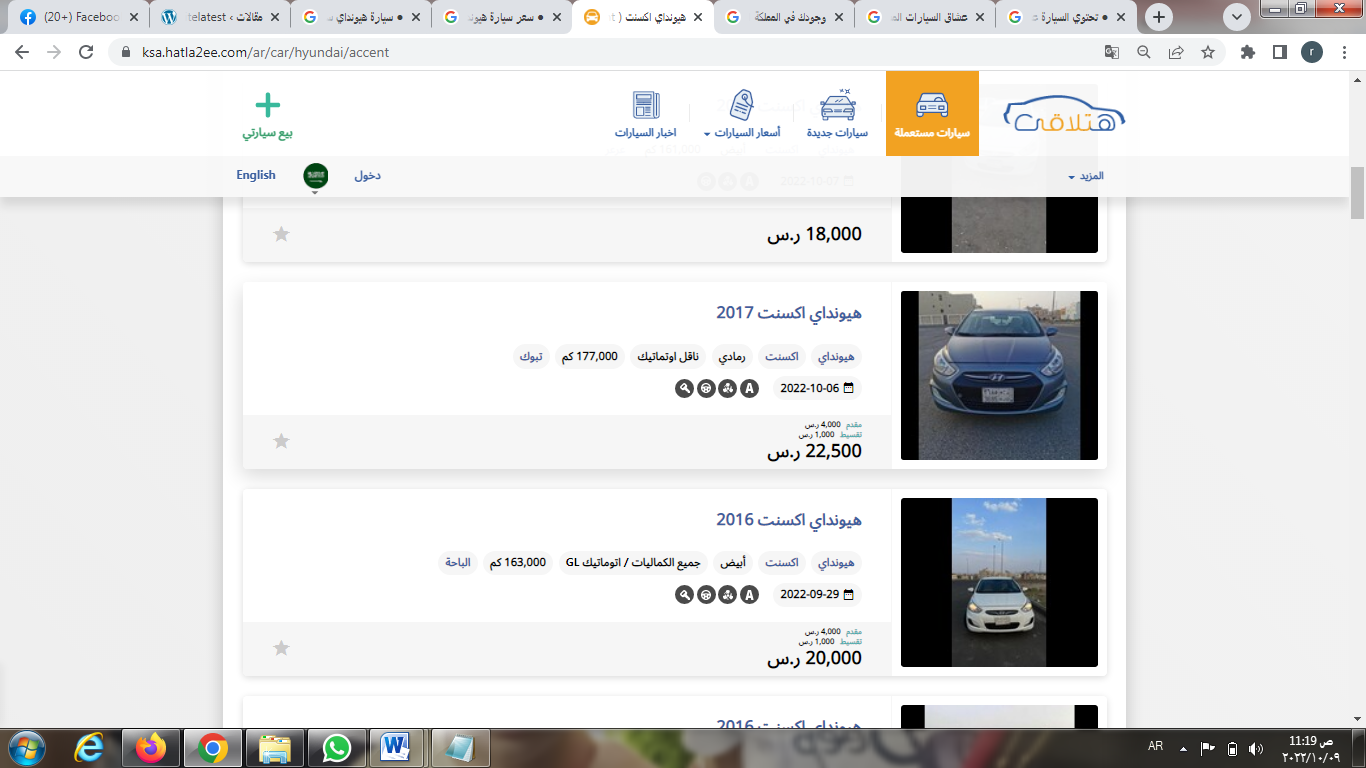Open the هيونداي اكسنت 2016 white listing title
Screen dimensions: 1366x768
pyautogui.click(x=789, y=520)
